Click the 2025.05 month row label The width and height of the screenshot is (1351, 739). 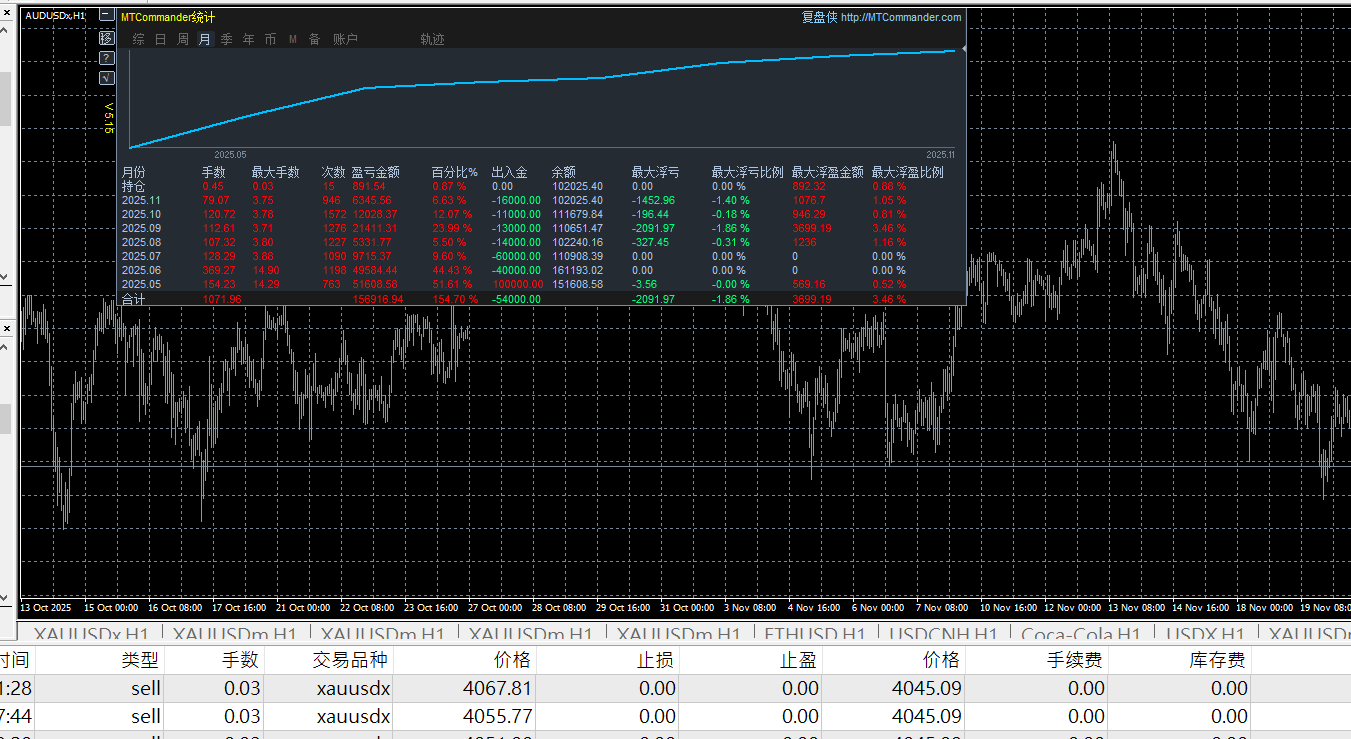tap(141, 284)
